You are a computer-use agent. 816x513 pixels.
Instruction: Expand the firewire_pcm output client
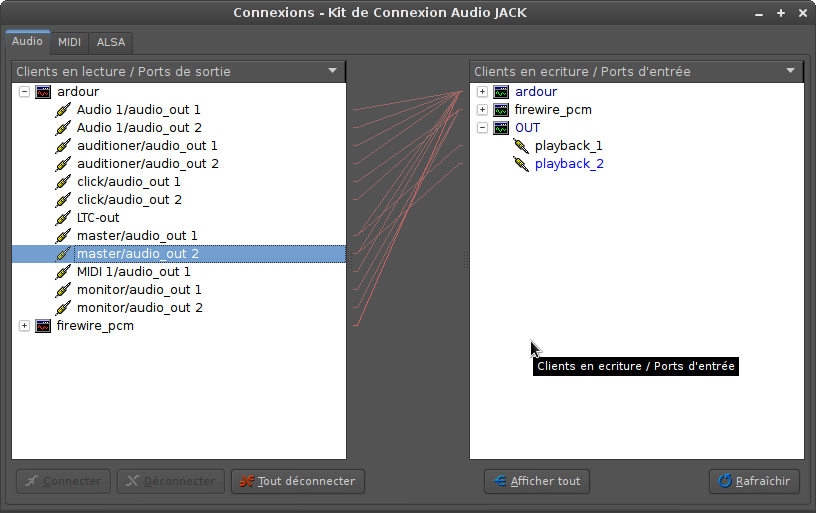tap(24, 326)
